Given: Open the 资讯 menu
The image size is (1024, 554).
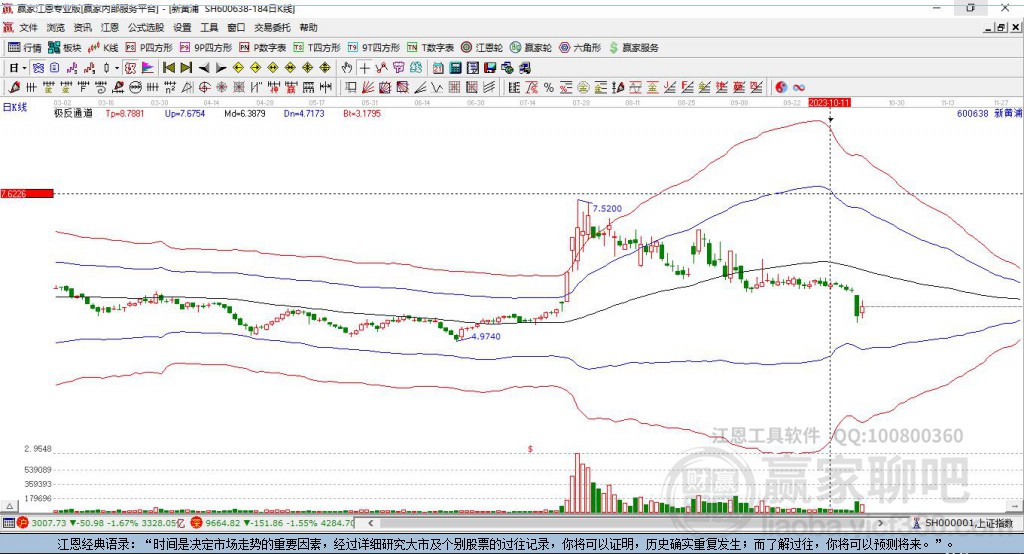Looking at the screenshot, I should pyautogui.click(x=82, y=27).
